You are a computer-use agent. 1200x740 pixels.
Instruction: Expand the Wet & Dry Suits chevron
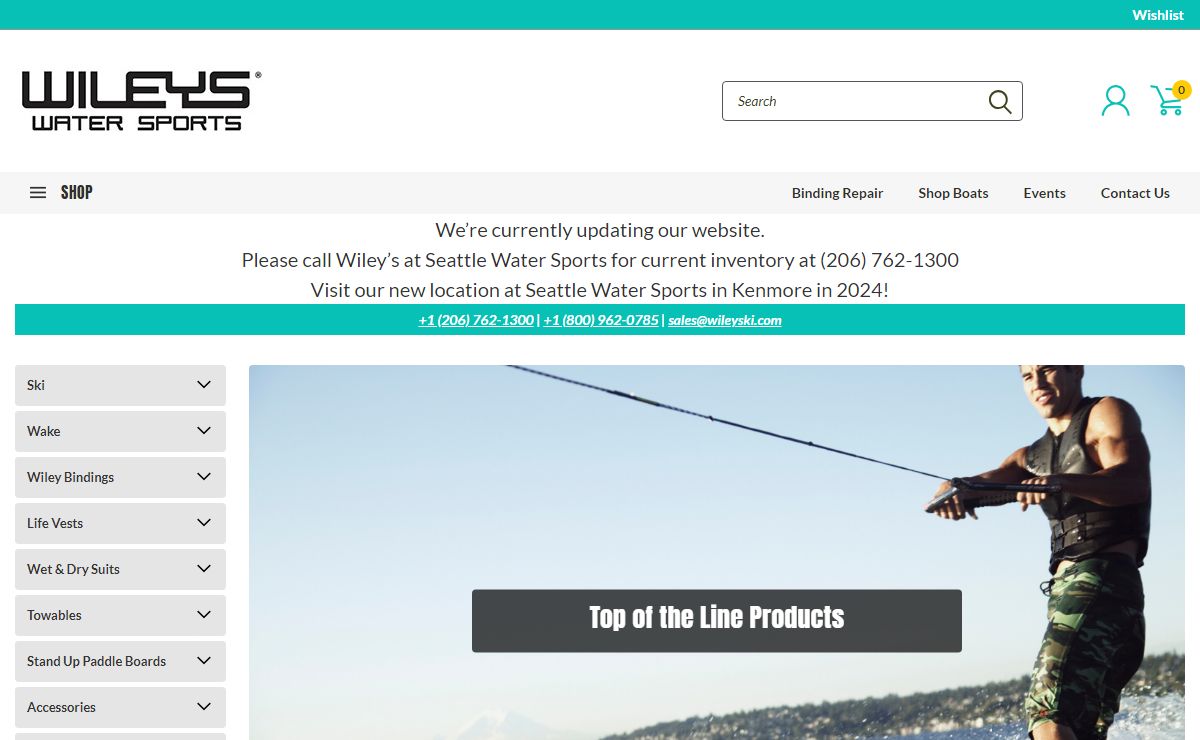point(204,569)
